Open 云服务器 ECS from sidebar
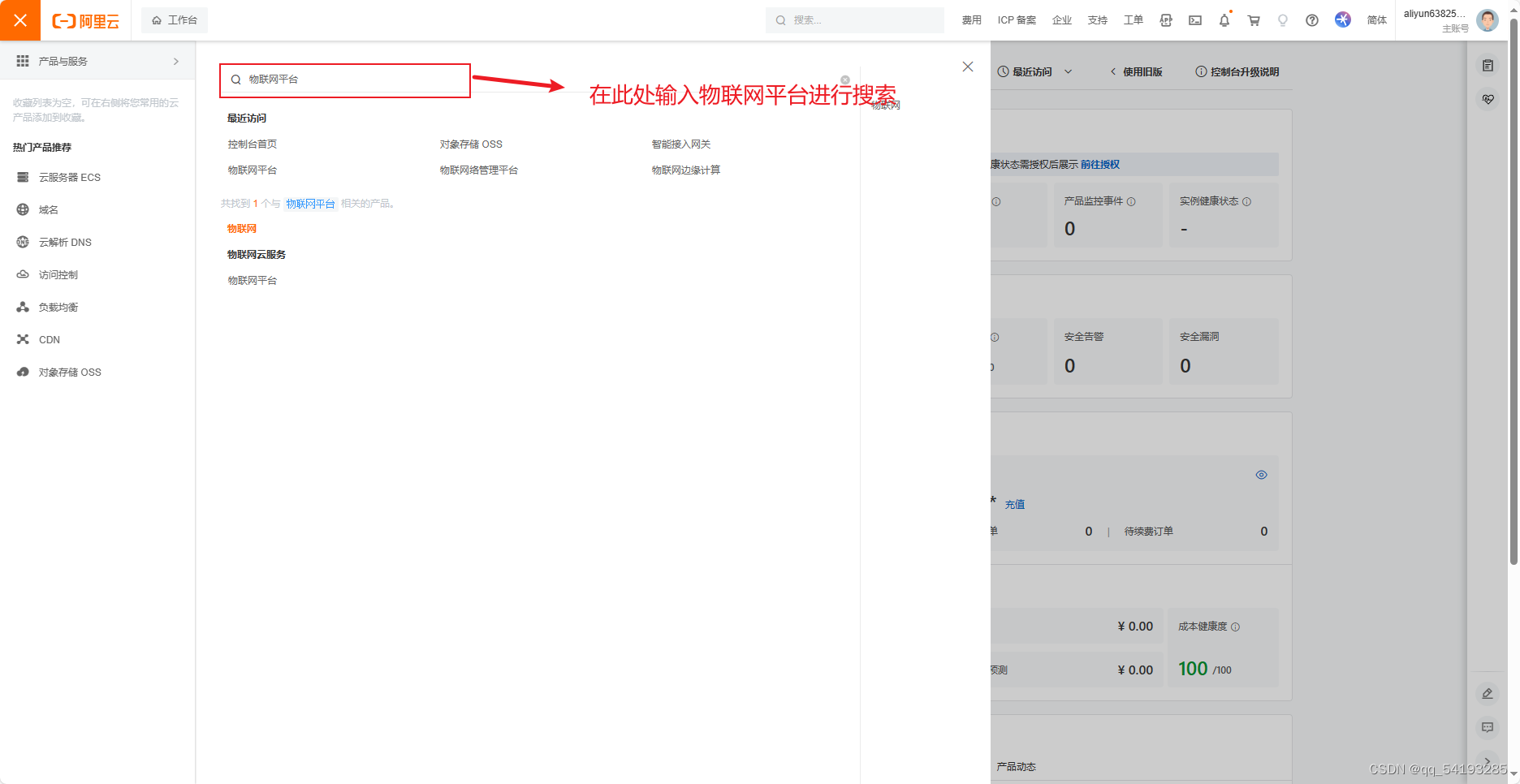1520x784 pixels. point(70,177)
